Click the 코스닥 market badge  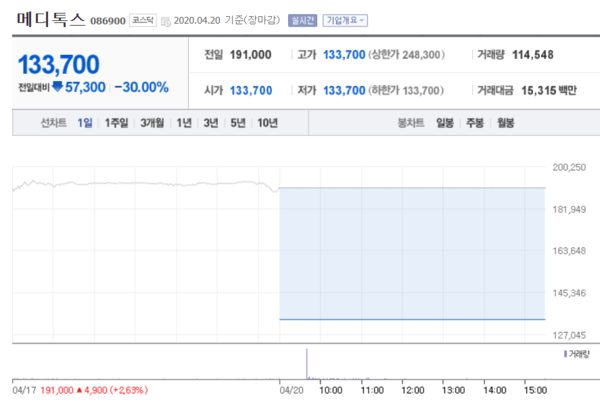[143, 20]
